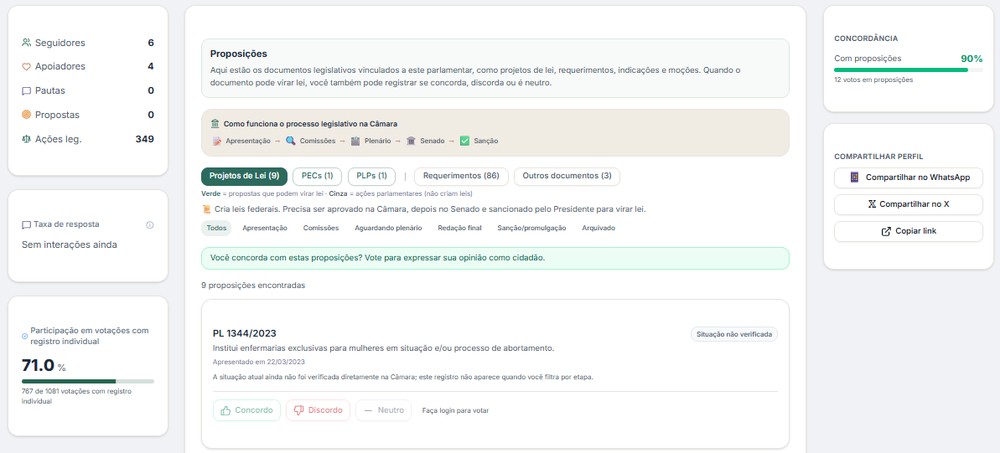Filter by Sanção/promulgação stage
Viewport: 1000px width, 453px height.
pyautogui.click(x=532, y=228)
